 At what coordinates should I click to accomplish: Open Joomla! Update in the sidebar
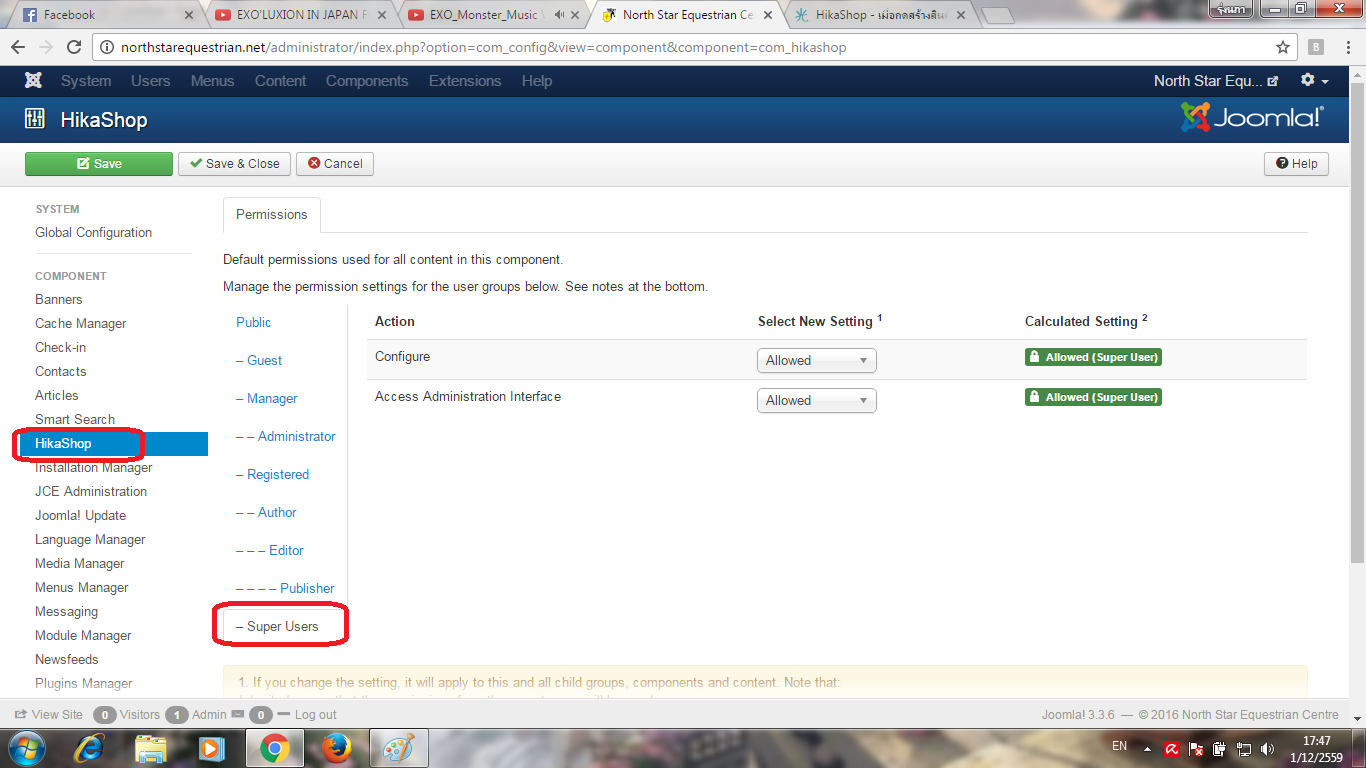(81, 516)
